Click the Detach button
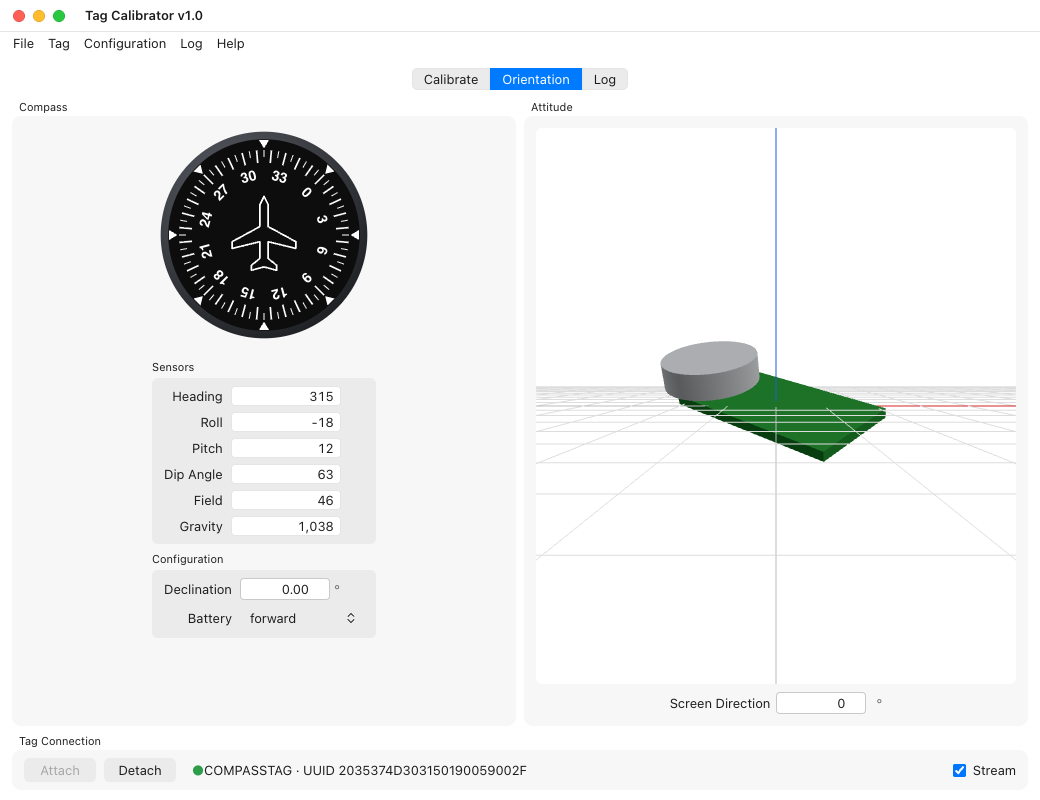 coord(140,770)
